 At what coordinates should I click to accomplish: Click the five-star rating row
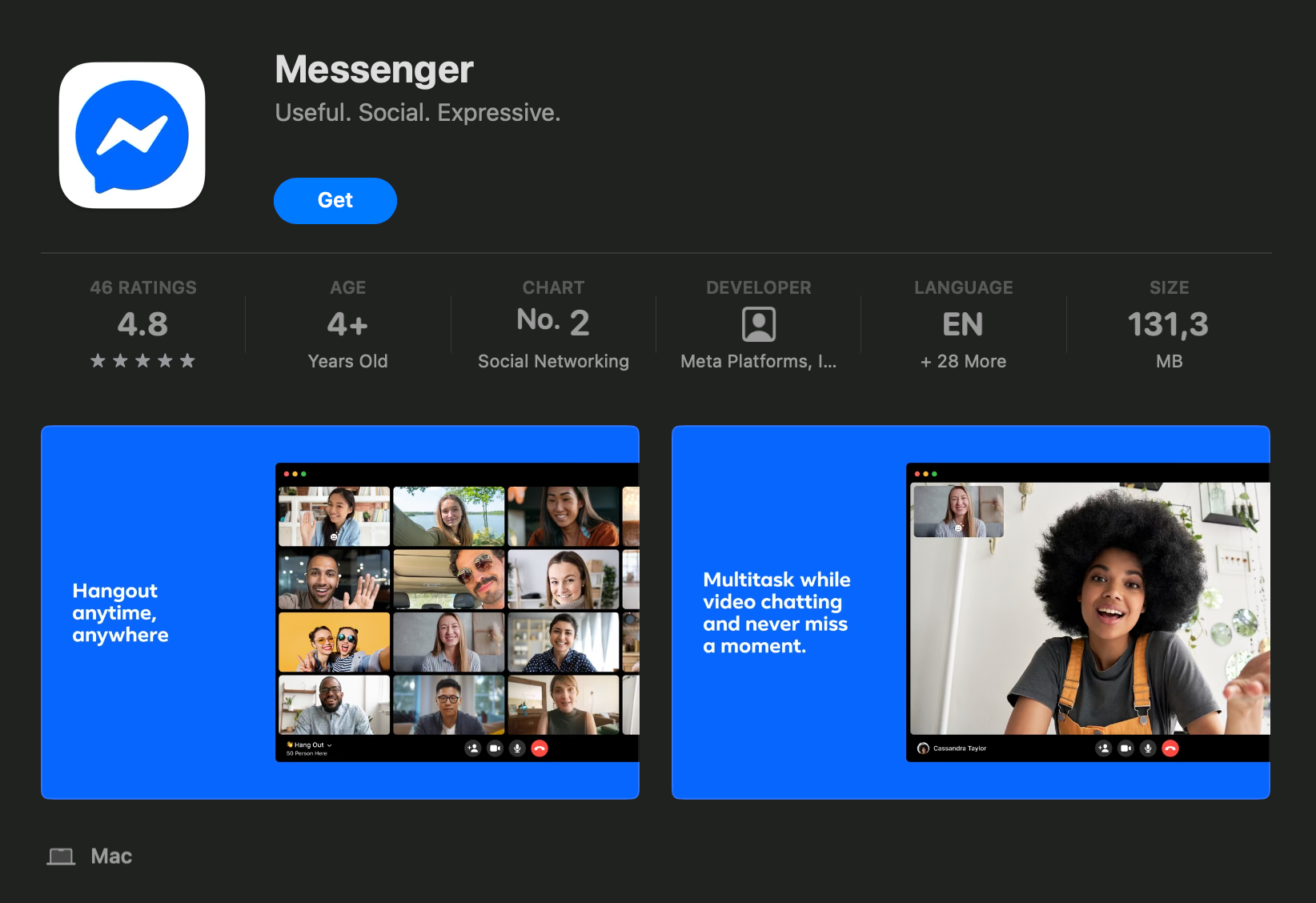coord(142,361)
